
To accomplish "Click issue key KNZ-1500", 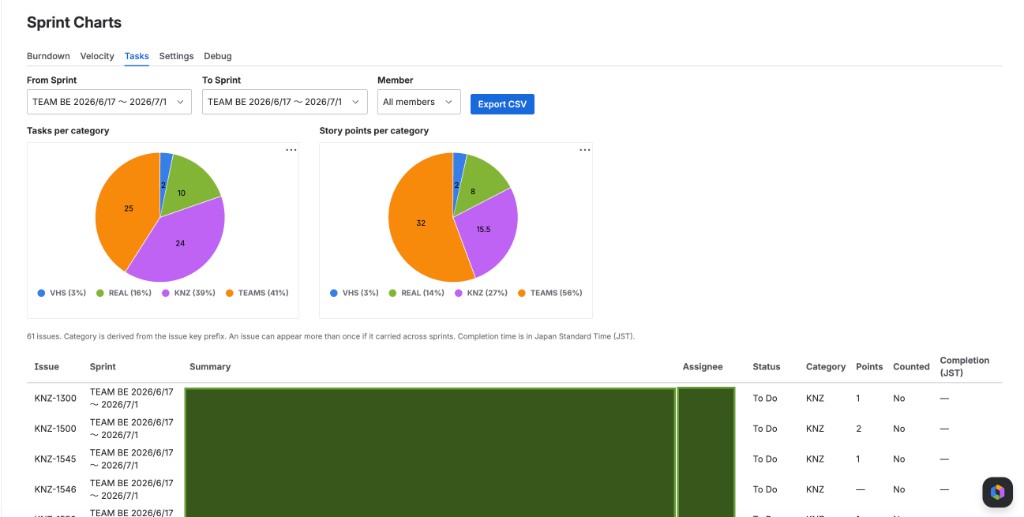I will pyautogui.click(x=56, y=429).
